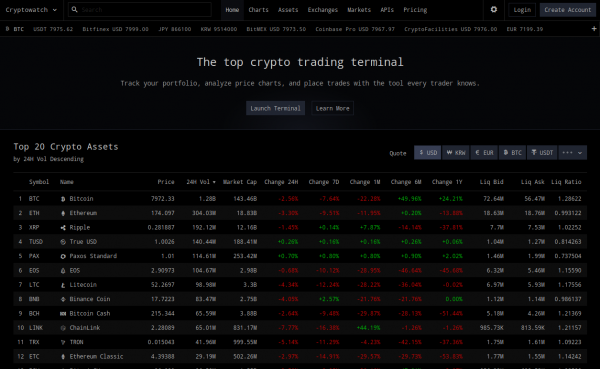Open the Ethereum Classic name link
This screenshot has height=369, width=600.
pyautogui.click(x=96, y=356)
